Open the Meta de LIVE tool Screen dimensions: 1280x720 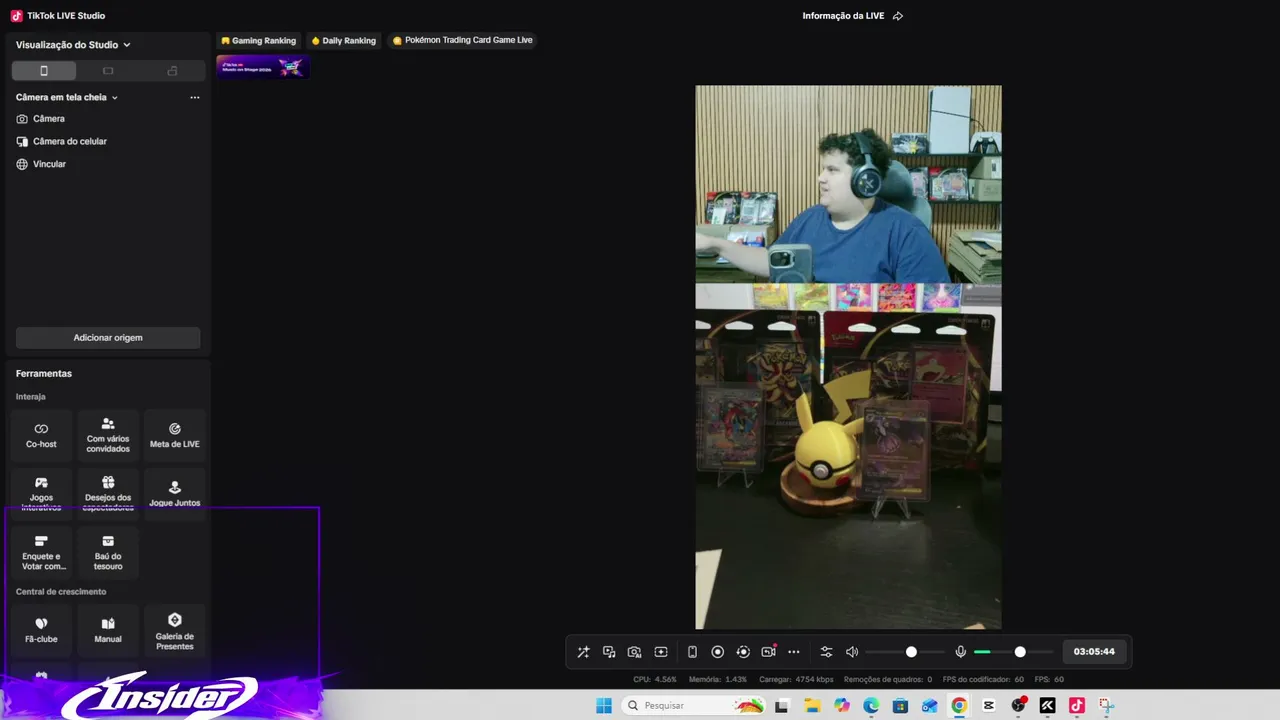[175, 435]
